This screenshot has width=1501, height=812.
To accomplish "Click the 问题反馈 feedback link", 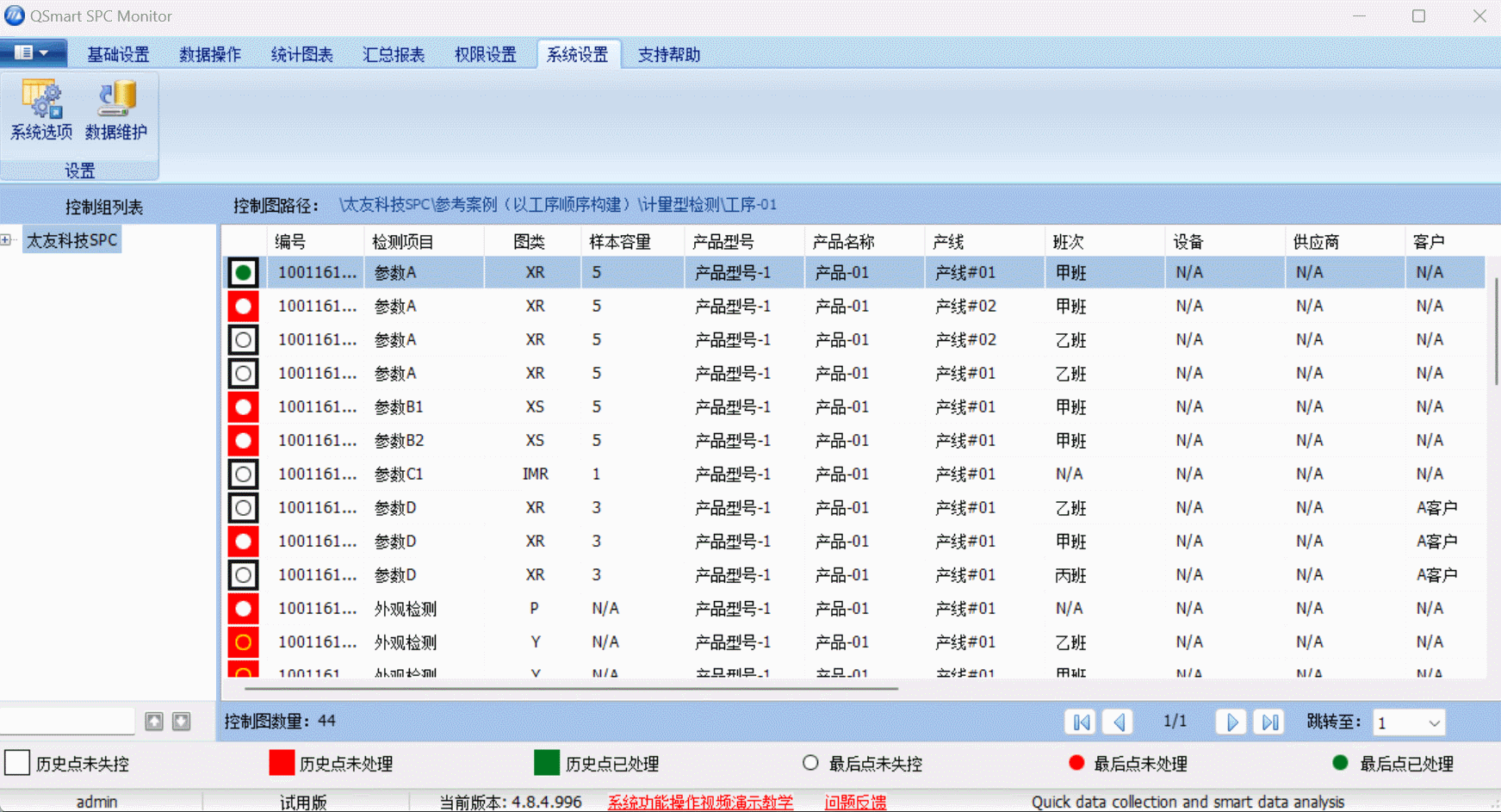I will pos(855,801).
